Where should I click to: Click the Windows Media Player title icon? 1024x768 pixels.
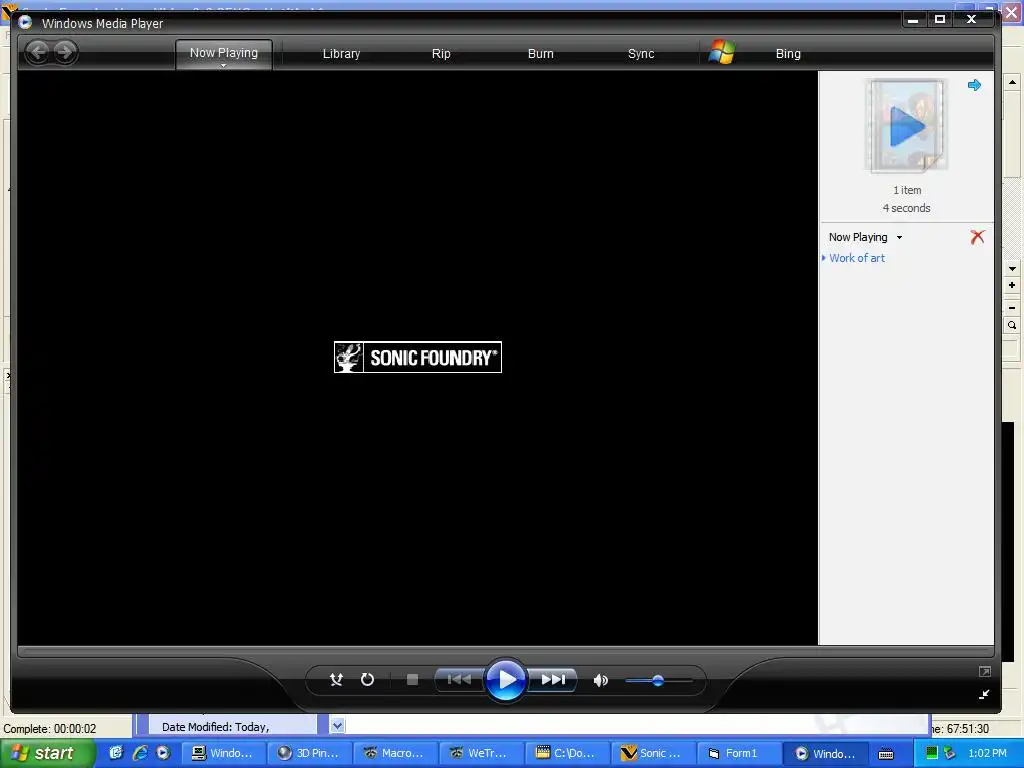point(25,22)
